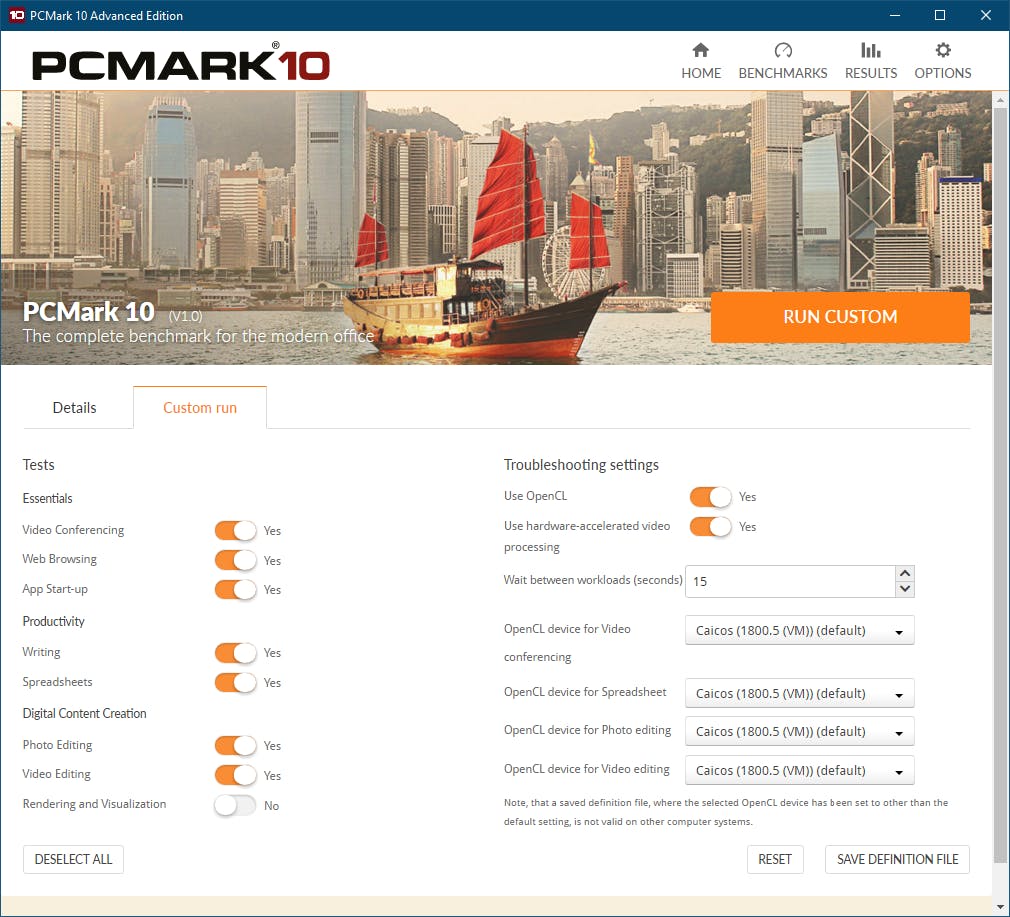Click the 'Tests' heading
Image resolution: width=1010 pixels, height=917 pixels.
[x=39, y=465]
